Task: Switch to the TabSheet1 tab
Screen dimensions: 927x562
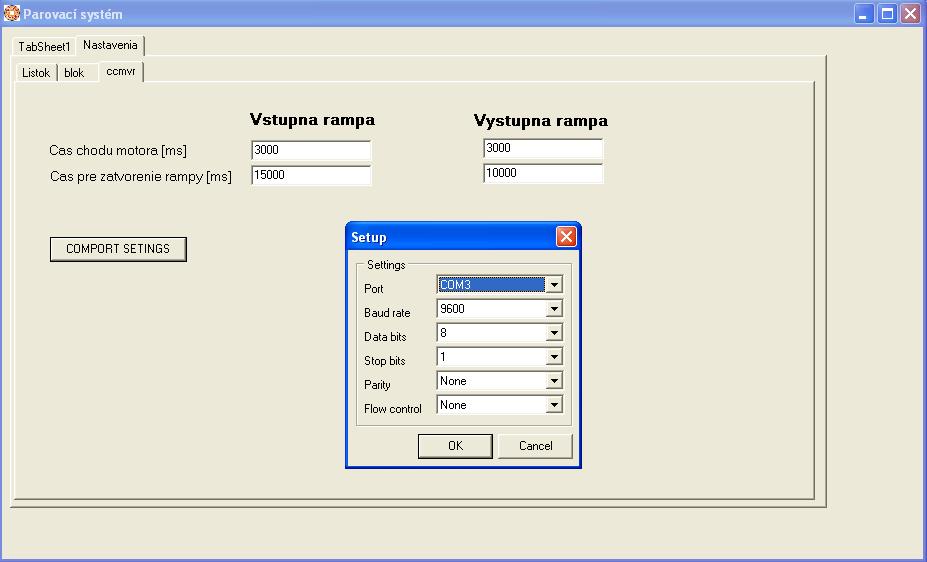Action: [44, 47]
